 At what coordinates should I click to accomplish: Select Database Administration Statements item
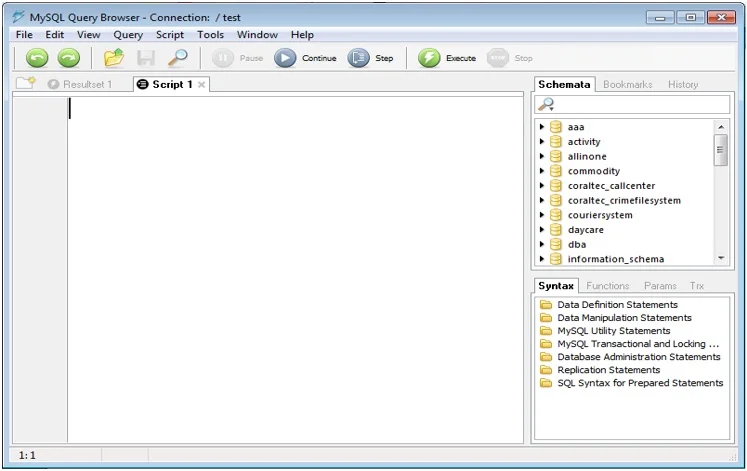point(630,357)
